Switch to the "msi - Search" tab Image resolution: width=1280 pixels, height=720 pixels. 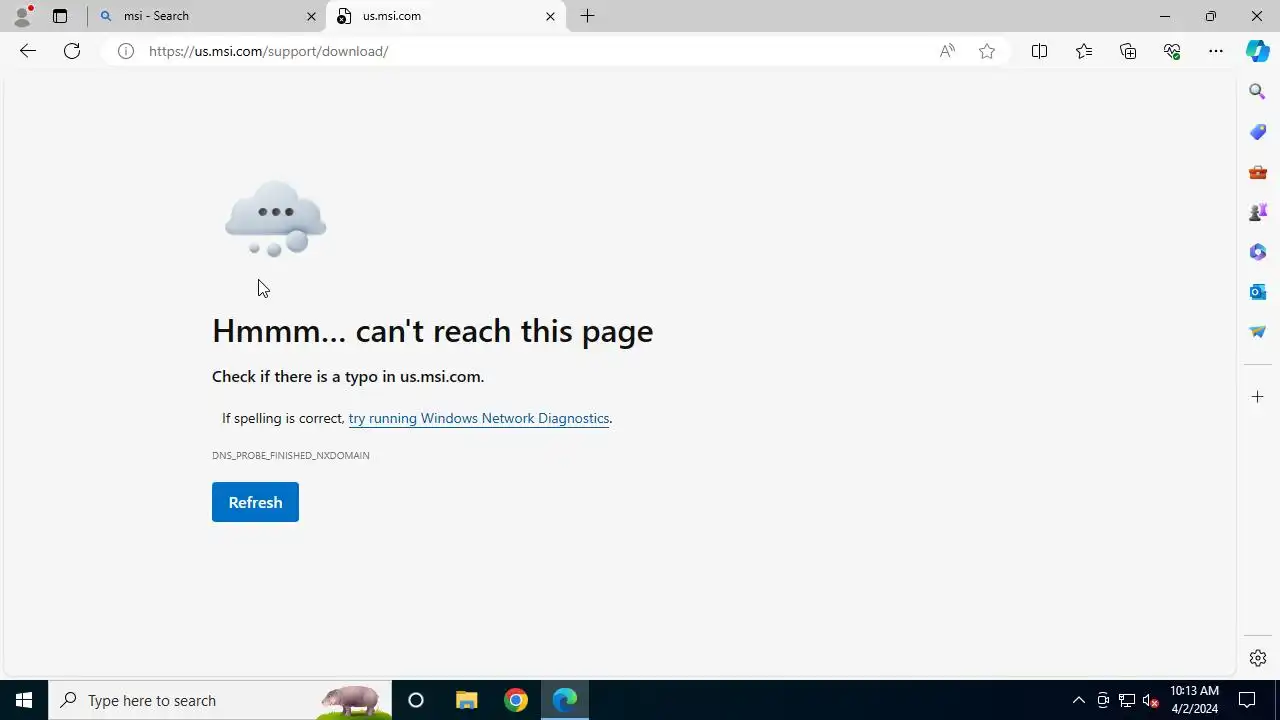[207, 16]
